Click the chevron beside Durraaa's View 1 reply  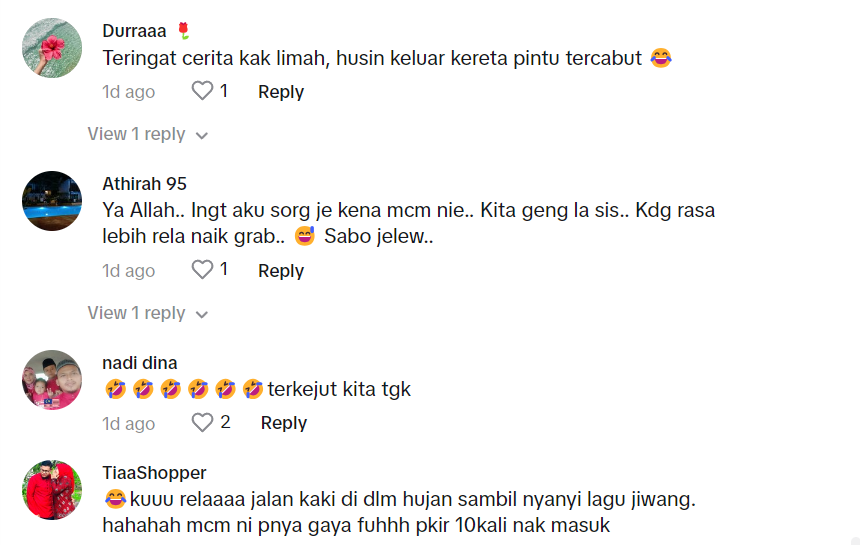pos(201,135)
